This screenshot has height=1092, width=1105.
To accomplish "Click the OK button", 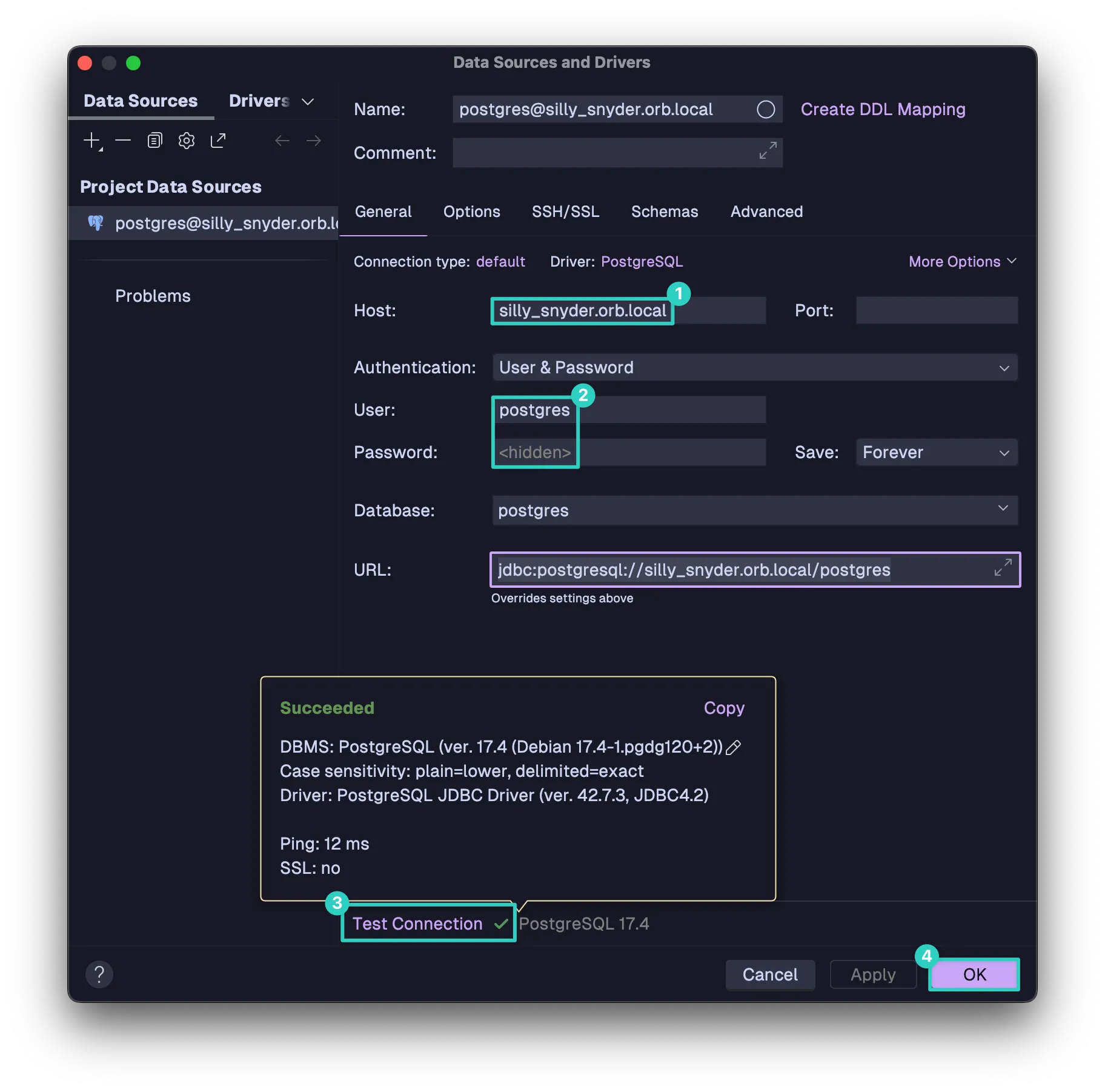I will click(974, 974).
